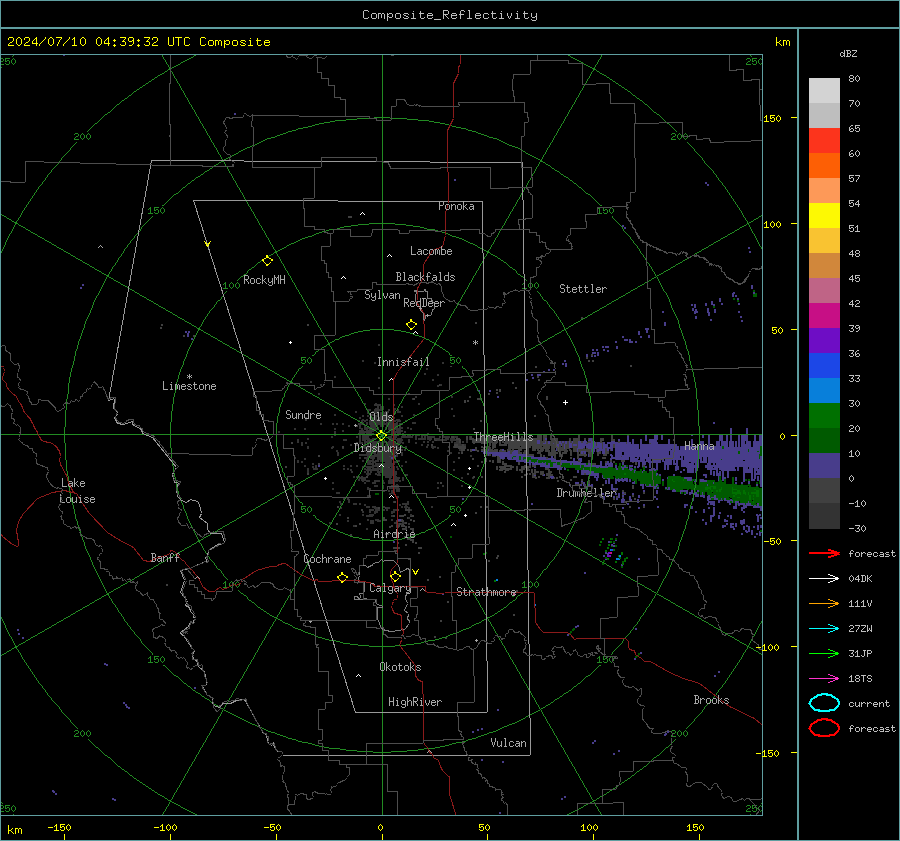Select the RedDeer label on the map
The height and width of the screenshot is (841, 900).
tap(424, 303)
